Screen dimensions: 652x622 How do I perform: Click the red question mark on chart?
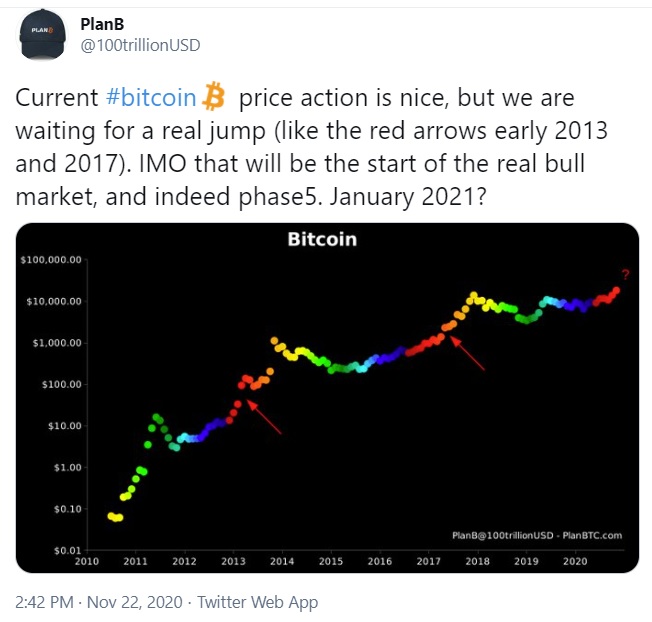[625, 274]
